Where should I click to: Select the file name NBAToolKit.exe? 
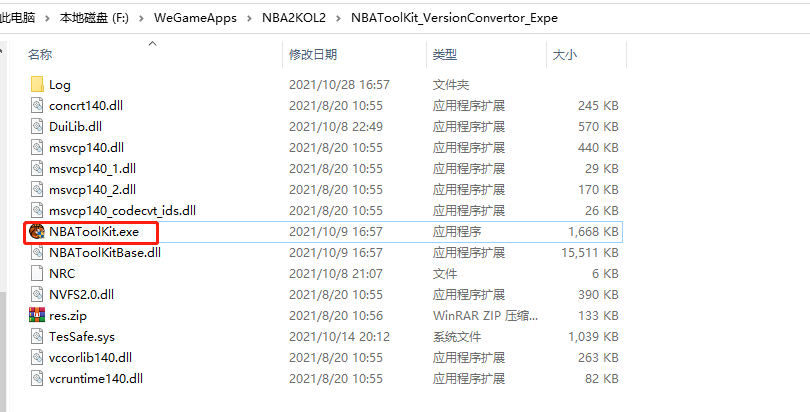click(x=94, y=232)
